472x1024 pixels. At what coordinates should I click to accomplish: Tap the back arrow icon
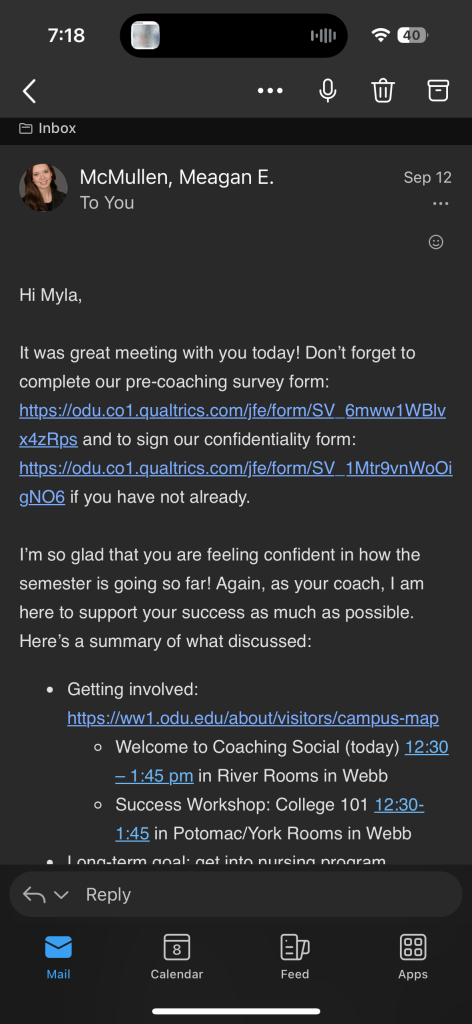tap(29, 91)
